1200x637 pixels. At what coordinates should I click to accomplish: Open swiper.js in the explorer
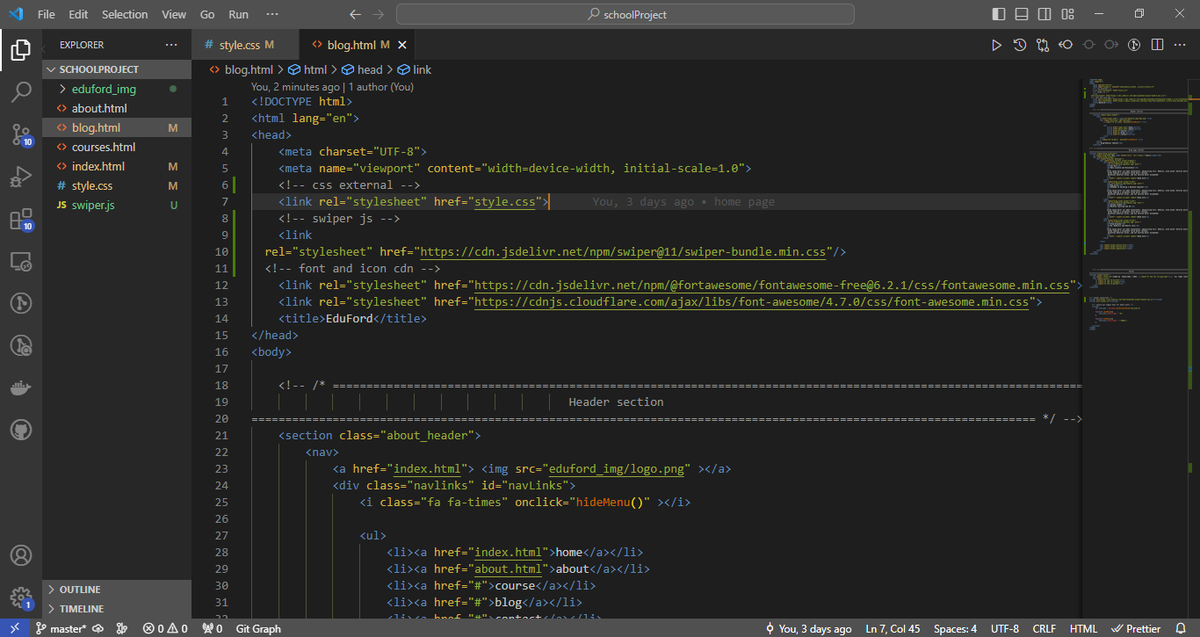coord(117,205)
